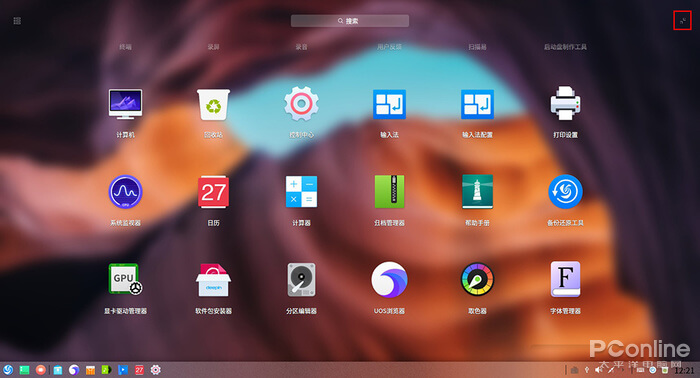Launch 系统监视器 System Monitor

125,192
